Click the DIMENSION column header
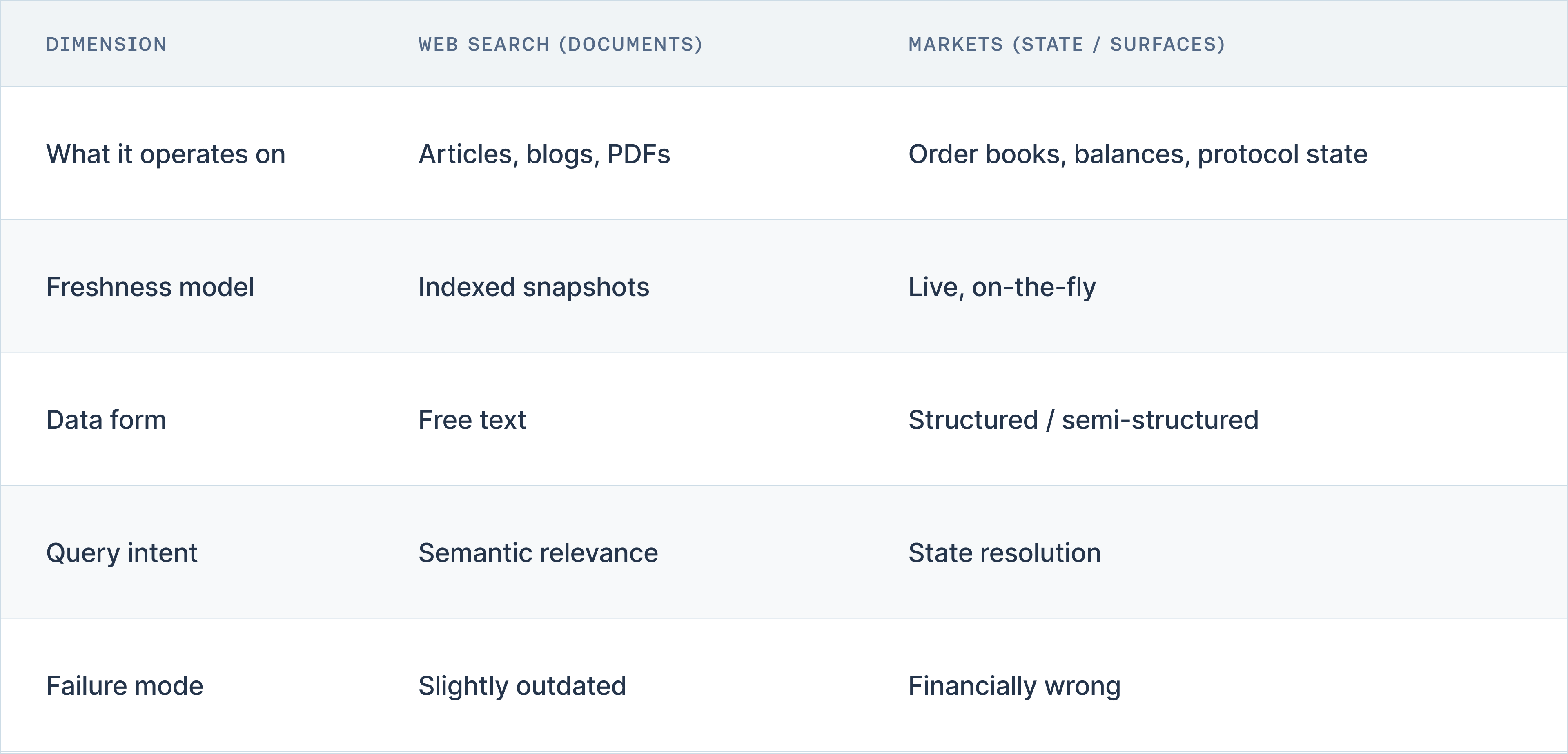The image size is (1568, 754). [x=106, y=45]
